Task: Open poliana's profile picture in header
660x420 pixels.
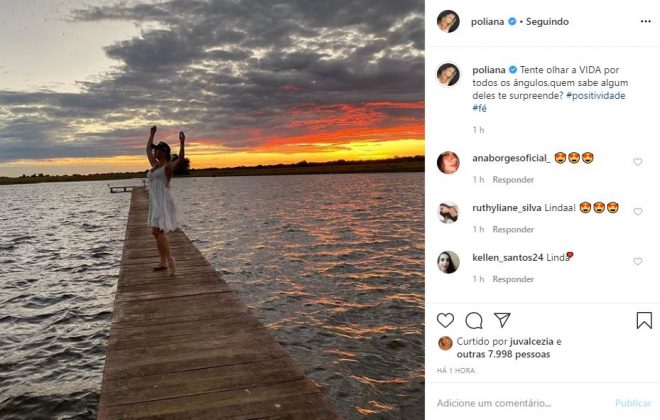Action: pos(448,21)
